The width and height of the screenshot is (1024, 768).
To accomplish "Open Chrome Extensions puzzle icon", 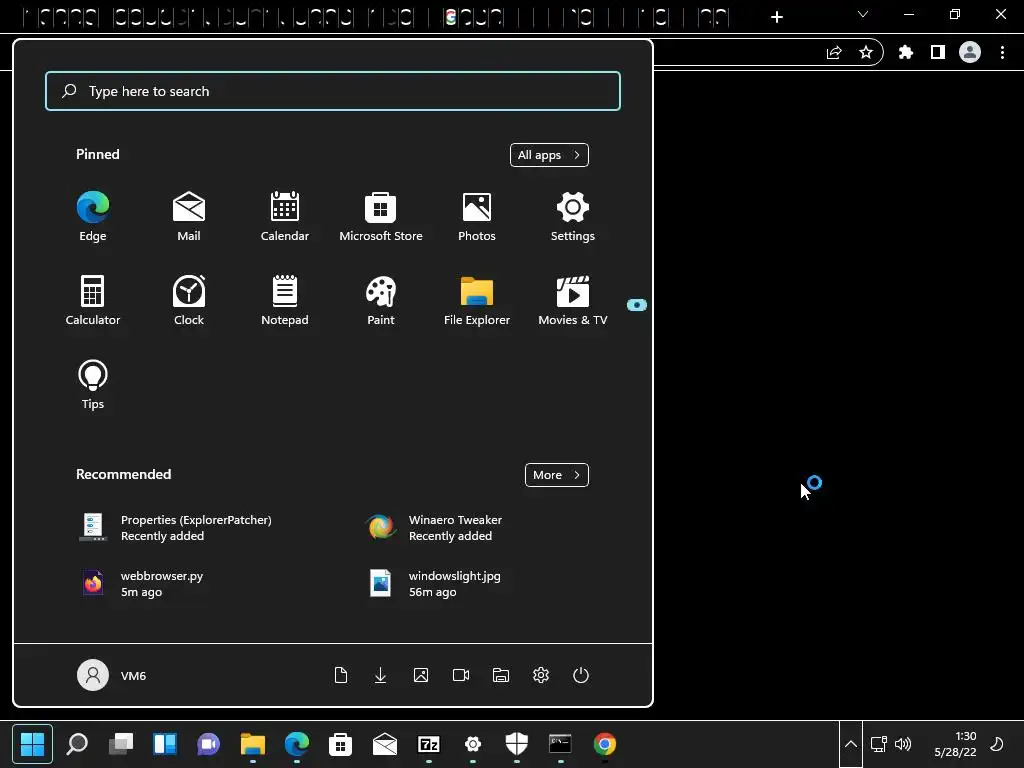I will click(906, 52).
